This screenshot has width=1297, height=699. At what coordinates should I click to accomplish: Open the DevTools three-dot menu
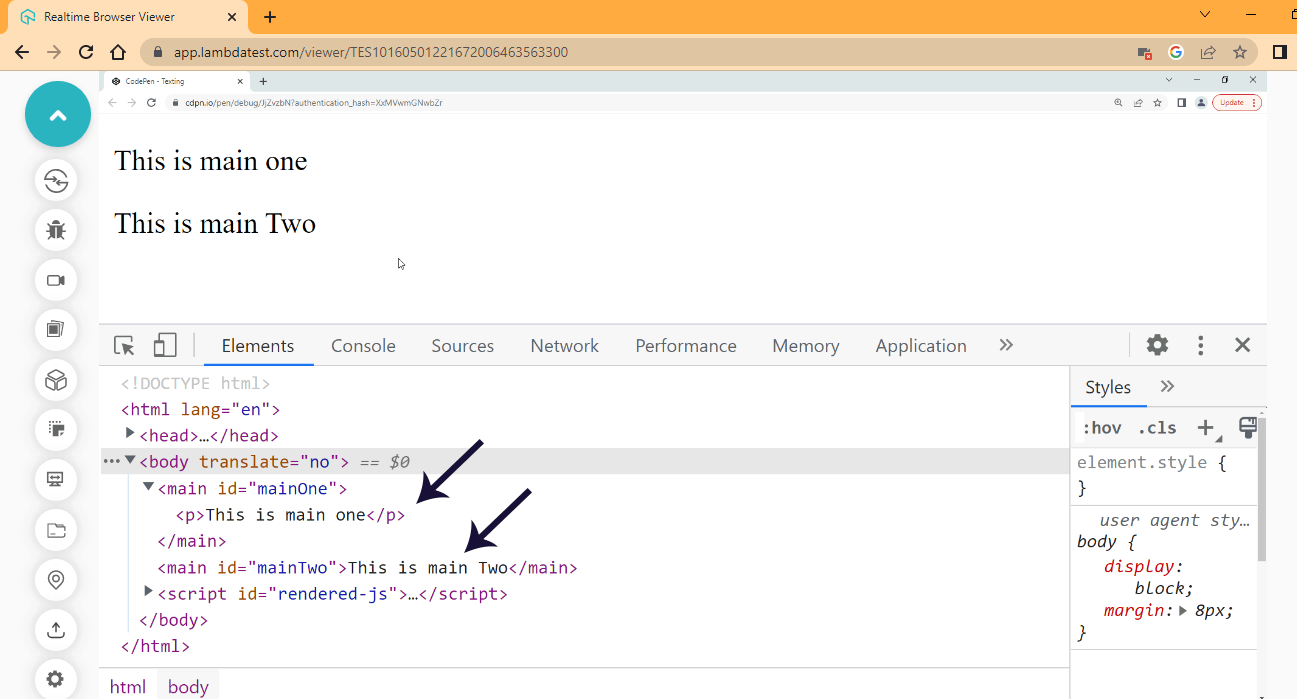pyautogui.click(x=1200, y=344)
